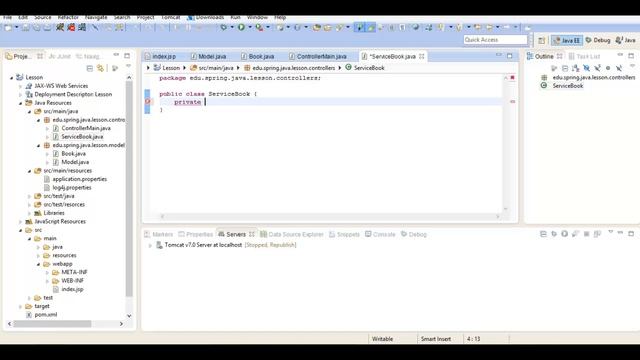The image size is (640, 360).
Task: Click the stop server icon in Servers view
Action: (587, 234)
